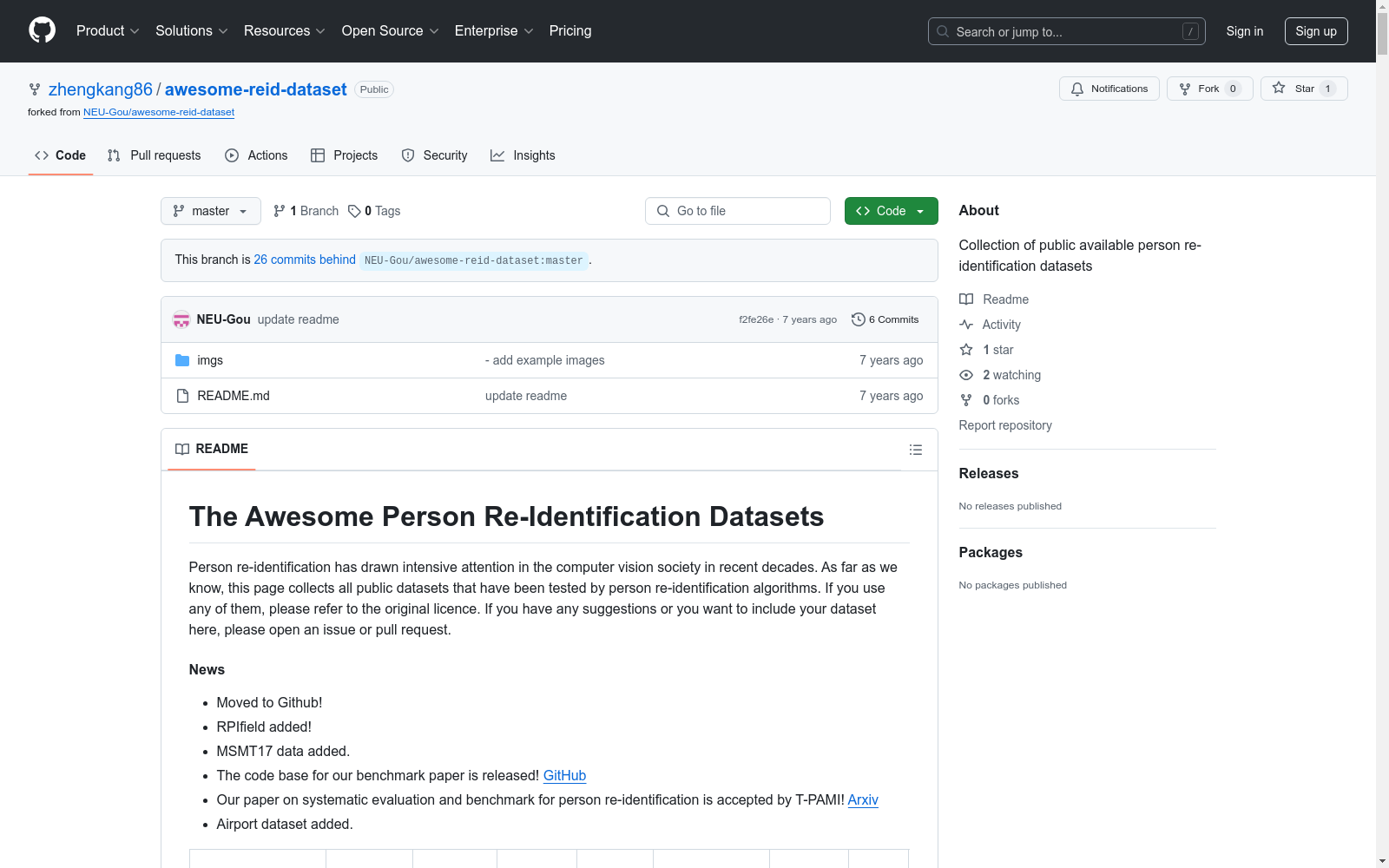Screen dimensions: 1389x868
Task: Expand the Solutions dropdown
Action: click(192, 31)
